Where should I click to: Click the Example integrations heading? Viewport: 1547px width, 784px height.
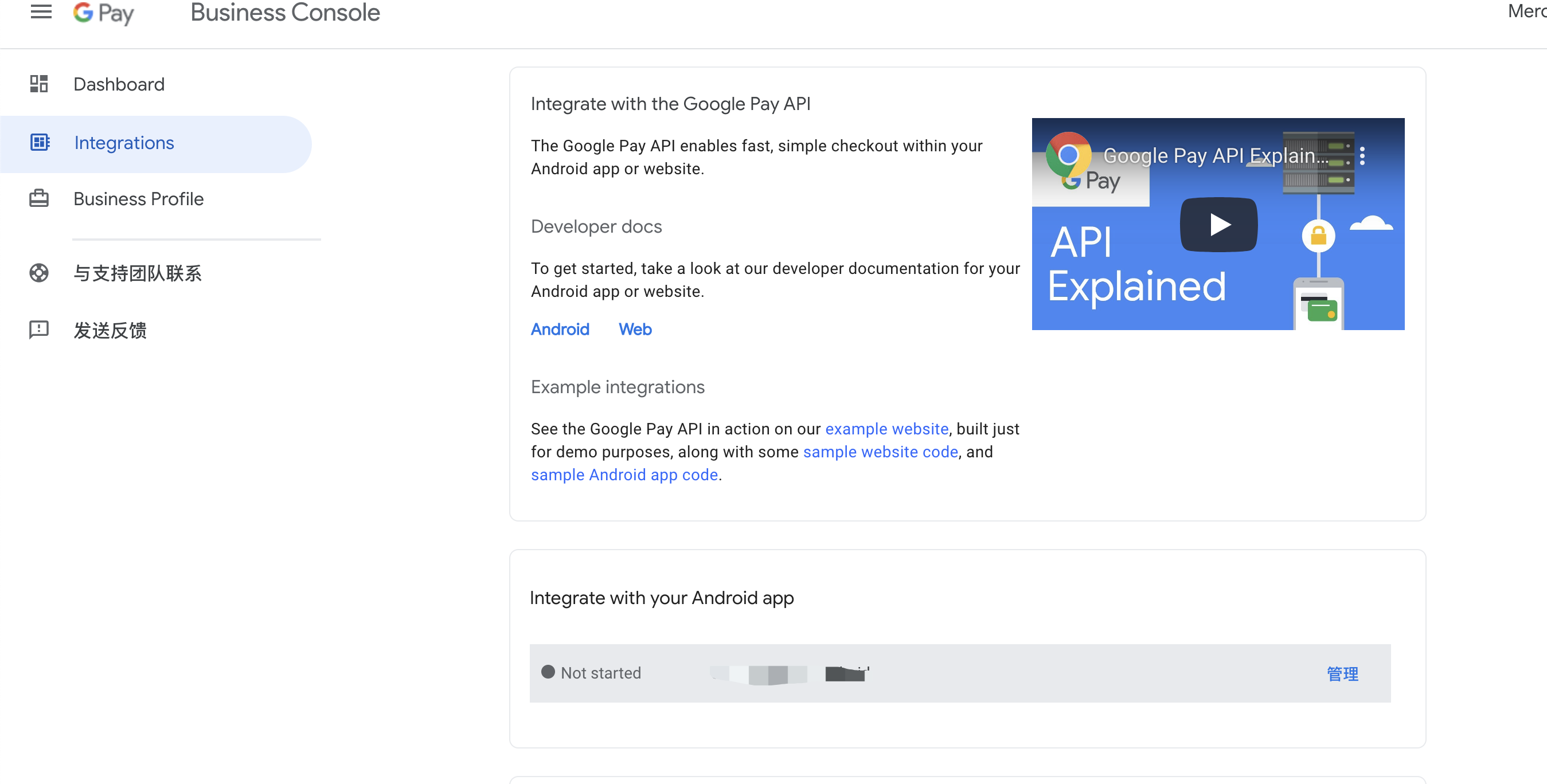[618, 387]
